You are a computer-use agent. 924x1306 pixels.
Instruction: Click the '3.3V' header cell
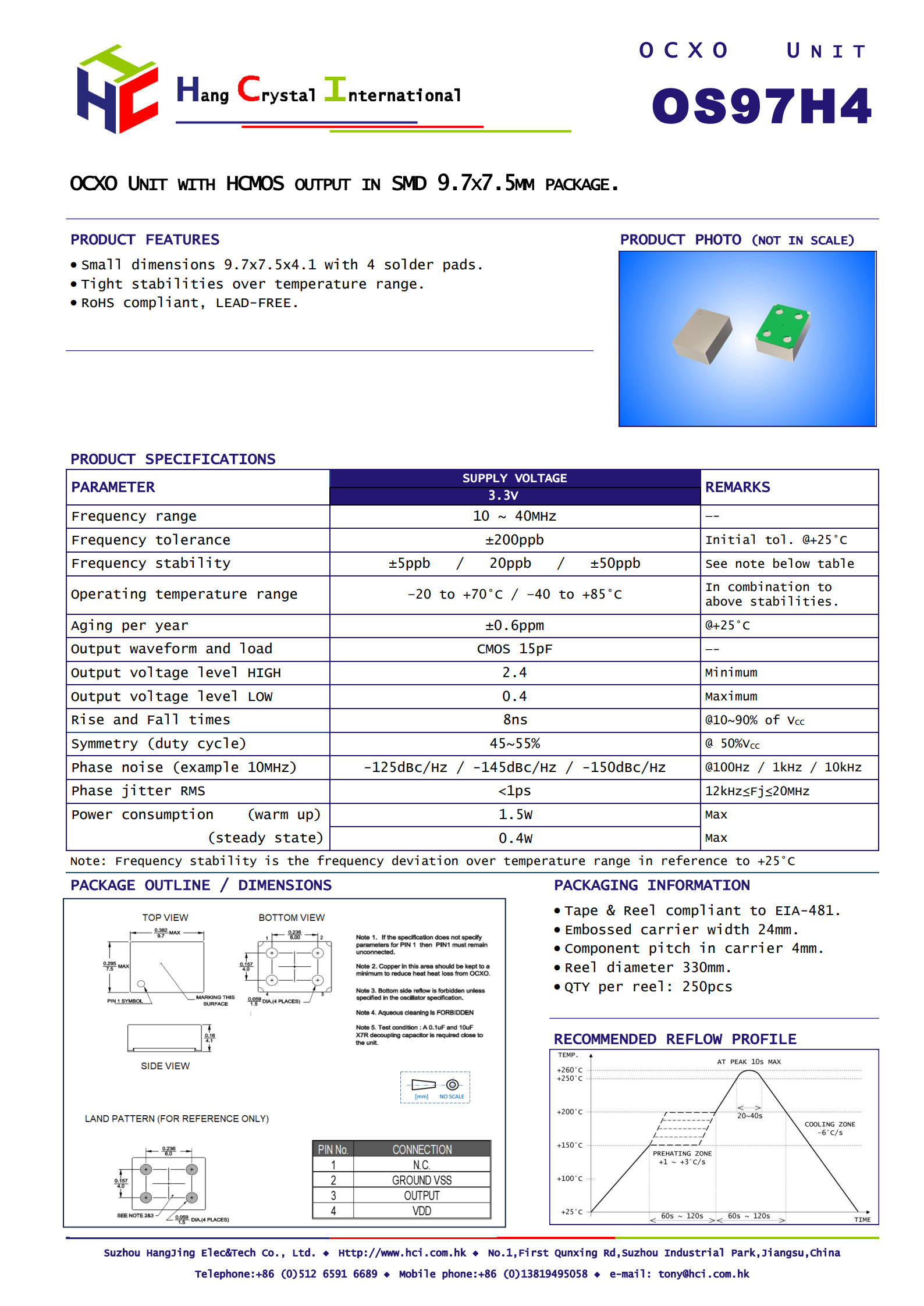coord(514,496)
